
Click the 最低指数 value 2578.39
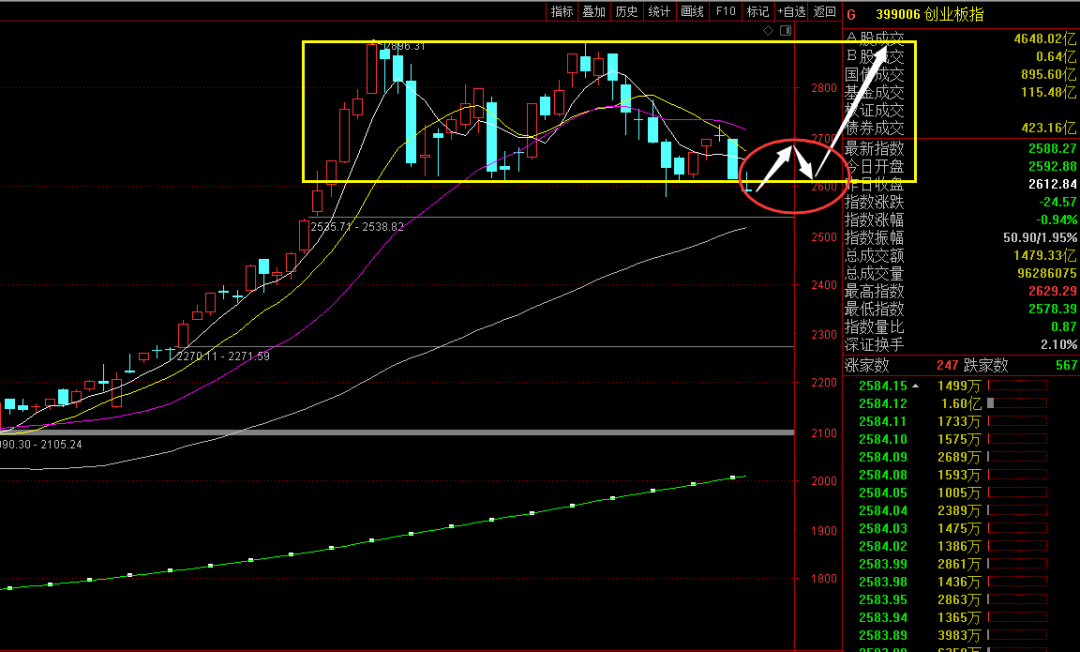coord(1052,310)
